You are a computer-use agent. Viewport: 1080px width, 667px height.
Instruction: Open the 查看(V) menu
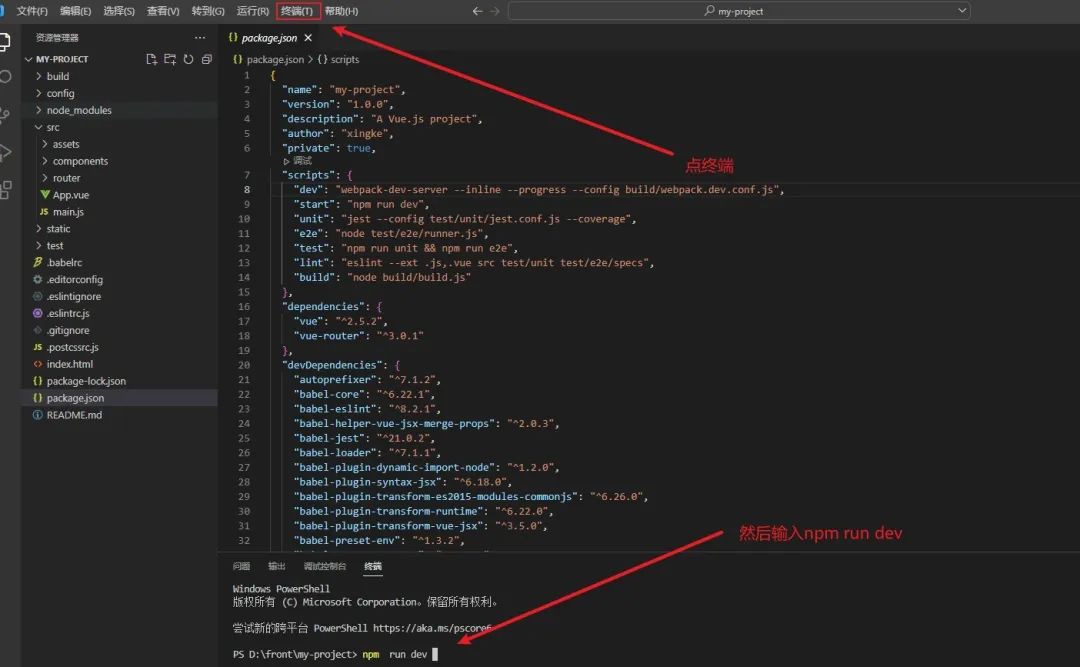(x=163, y=11)
